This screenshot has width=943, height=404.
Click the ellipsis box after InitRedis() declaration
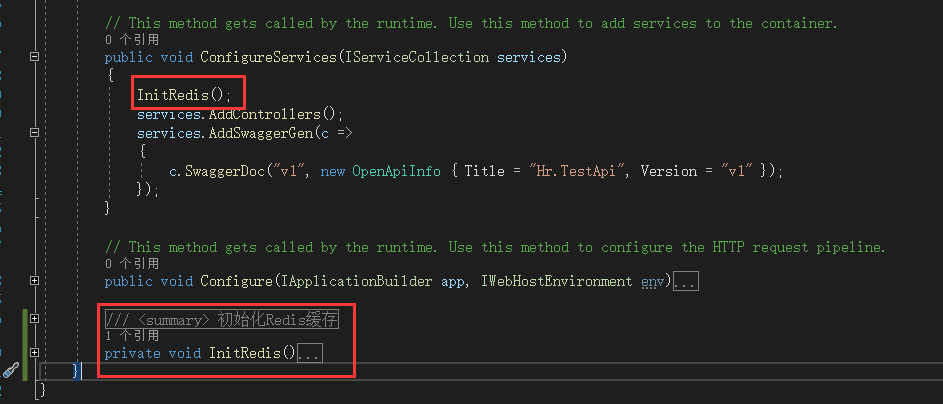[310, 354]
